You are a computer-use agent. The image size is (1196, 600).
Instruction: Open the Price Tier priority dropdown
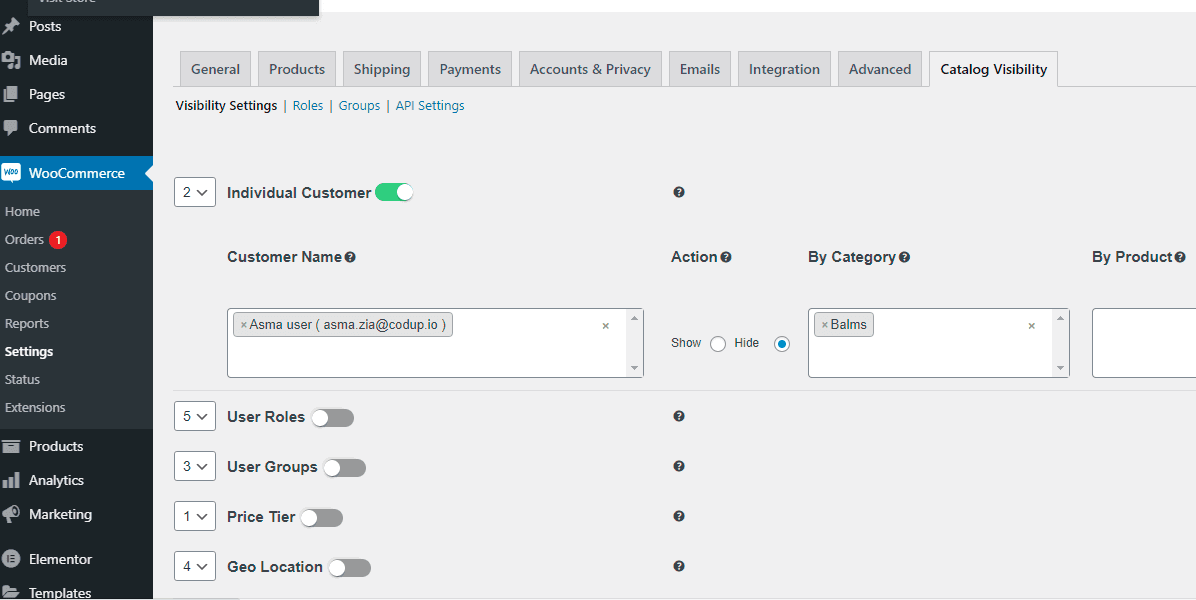coord(194,516)
